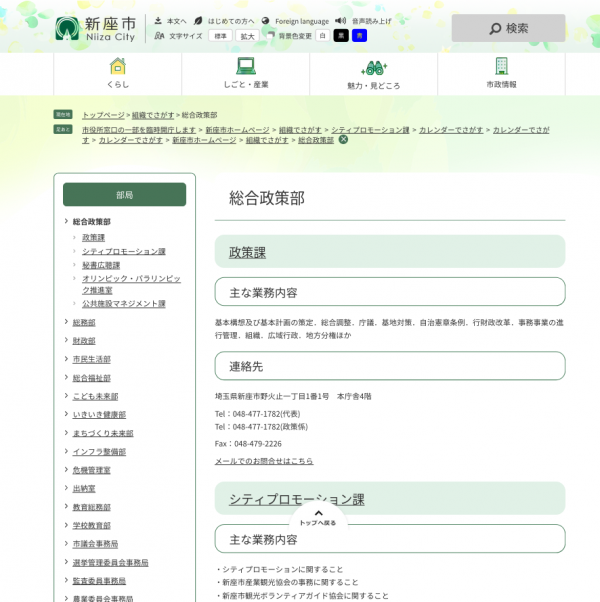
Task: Open the 市政情報 building icon menu
Action: [x=501, y=74]
